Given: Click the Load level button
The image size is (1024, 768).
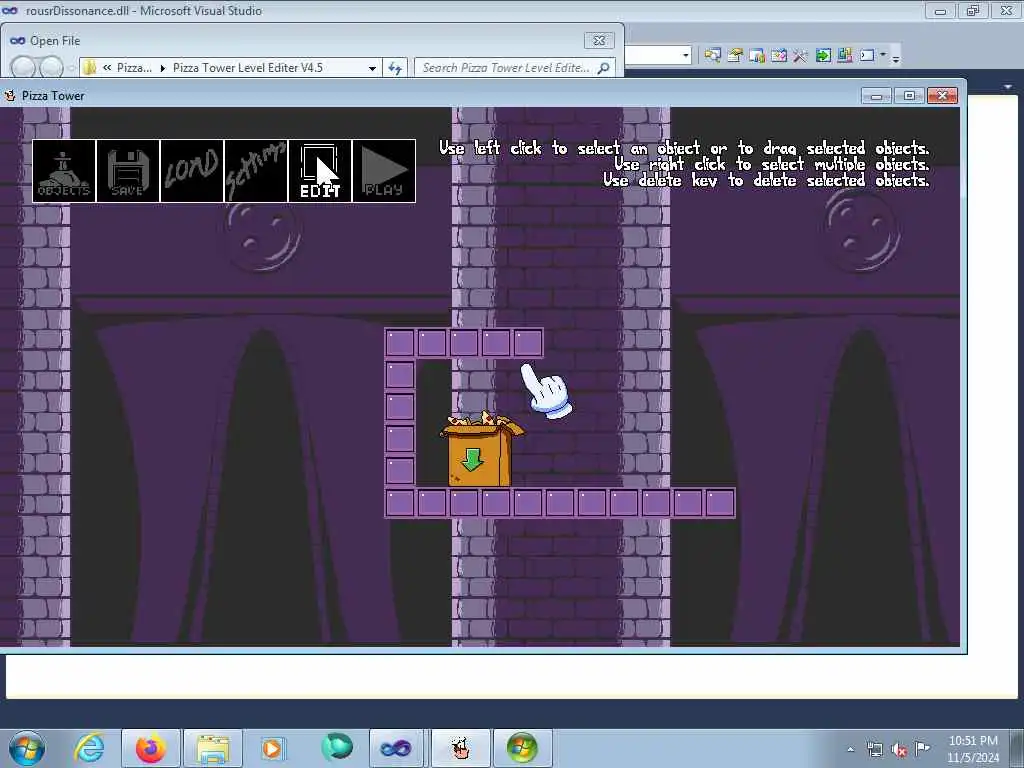Looking at the screenshot, I should (192, 171).
